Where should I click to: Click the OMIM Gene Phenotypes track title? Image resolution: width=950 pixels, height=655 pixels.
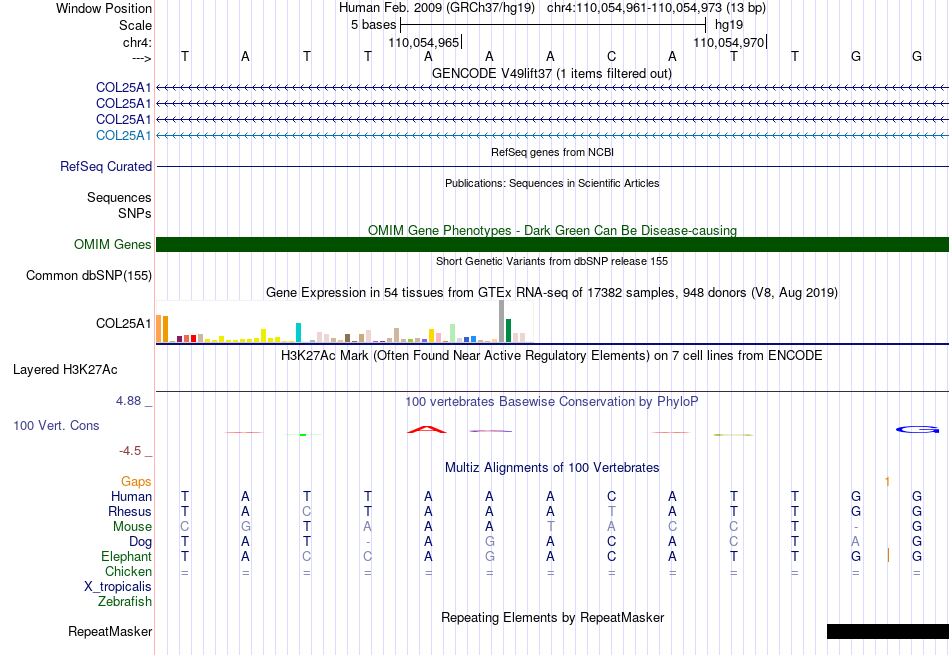552,230
